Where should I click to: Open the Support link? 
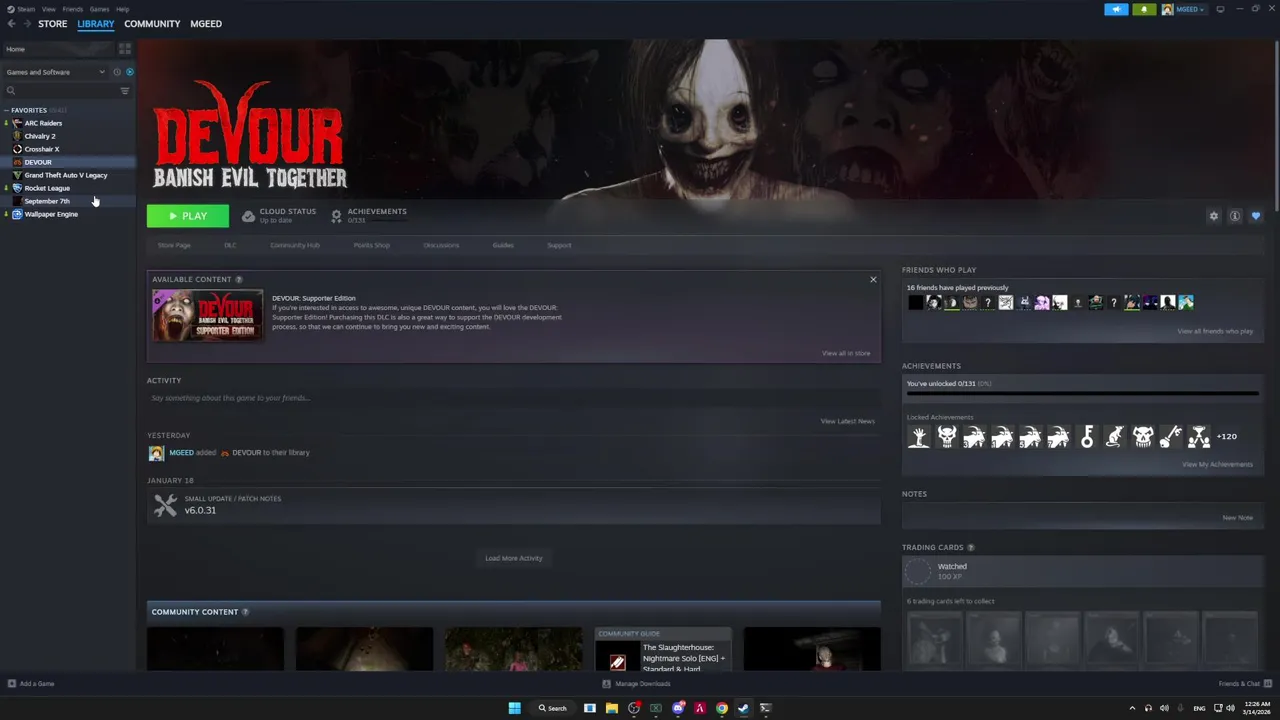[559, 245]
